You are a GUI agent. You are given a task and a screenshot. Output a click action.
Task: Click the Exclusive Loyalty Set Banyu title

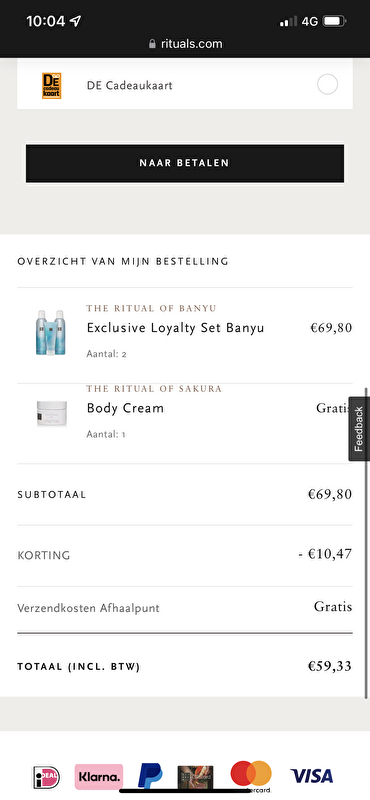(176, 328)
